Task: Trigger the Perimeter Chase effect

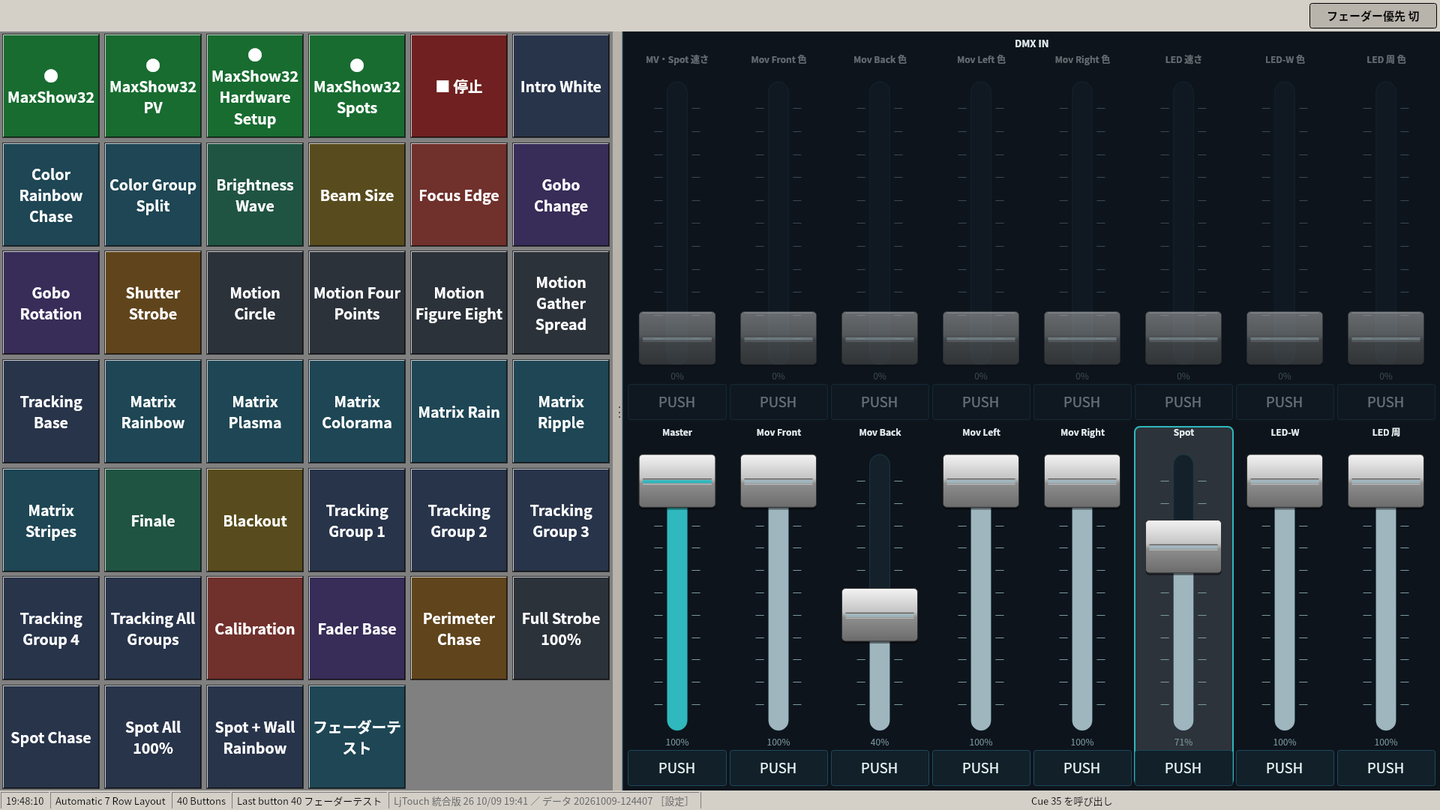Action: pyautogui.click(x=459, y=629)
